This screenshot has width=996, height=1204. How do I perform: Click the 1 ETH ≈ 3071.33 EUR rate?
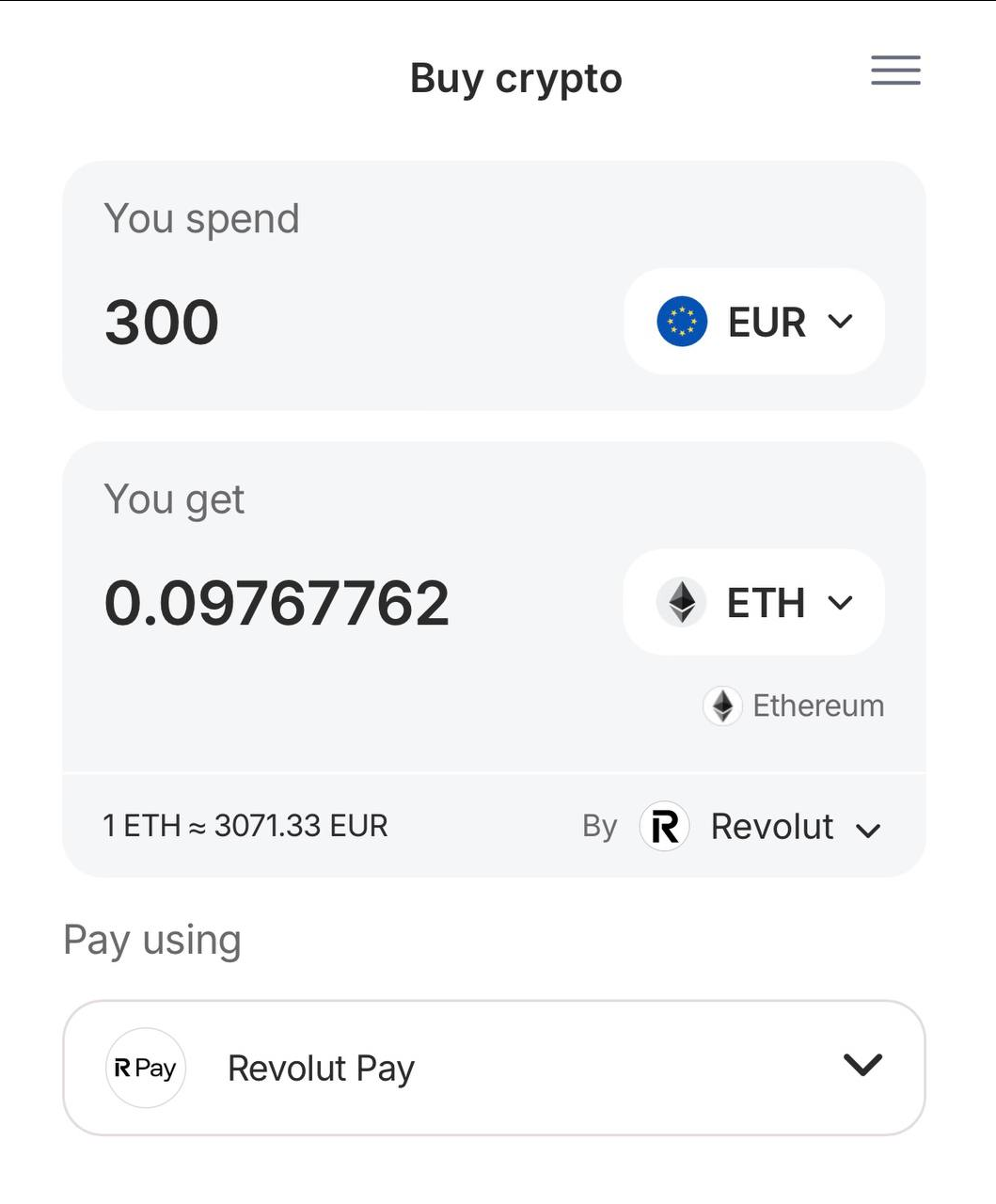tap(245, 826)
